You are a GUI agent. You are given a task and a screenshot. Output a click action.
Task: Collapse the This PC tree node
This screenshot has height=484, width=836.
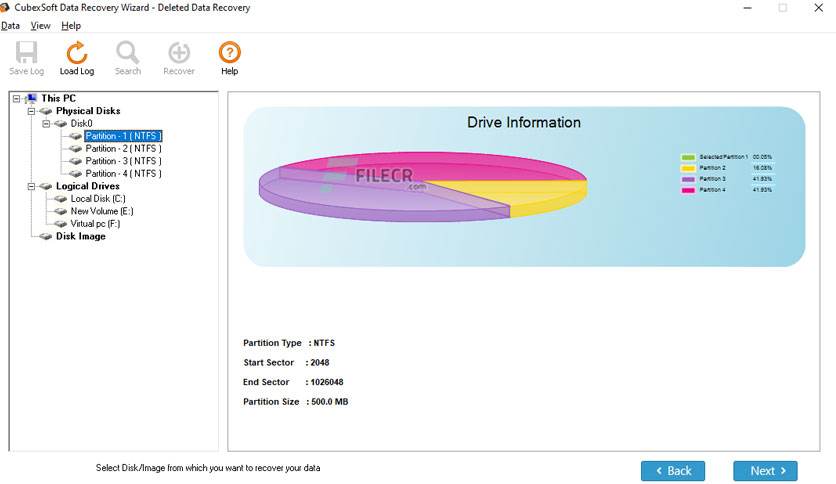pos(17,99)
